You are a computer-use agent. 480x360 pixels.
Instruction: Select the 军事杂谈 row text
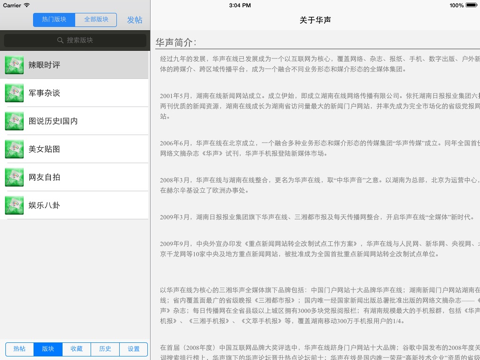pyautogui.click(x=44, y=93)
